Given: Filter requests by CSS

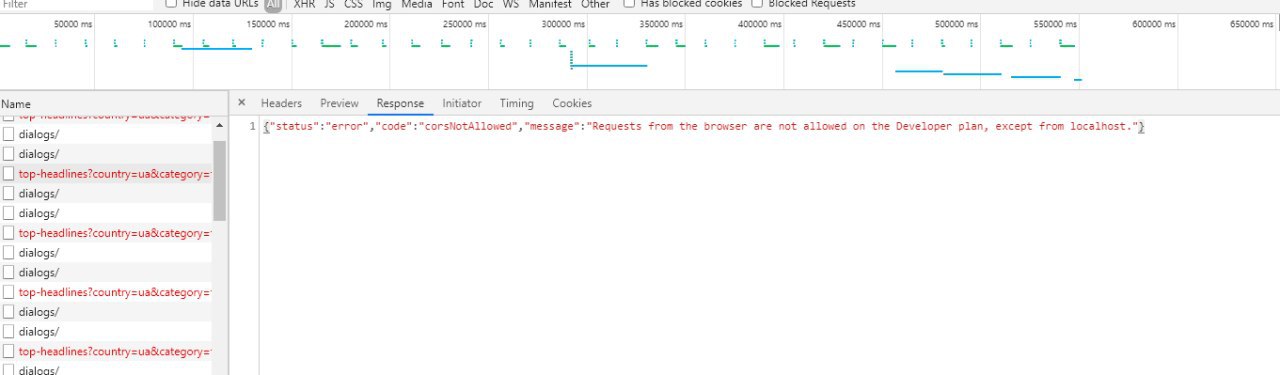Looking at the screenshot, I should [x=353, y=4].
